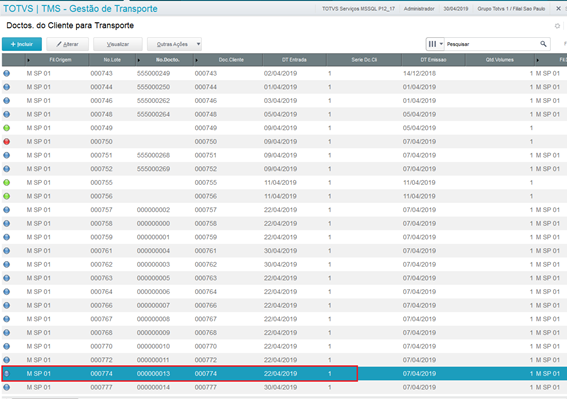Select the cell with document number 000000004

tap(153, 251)
